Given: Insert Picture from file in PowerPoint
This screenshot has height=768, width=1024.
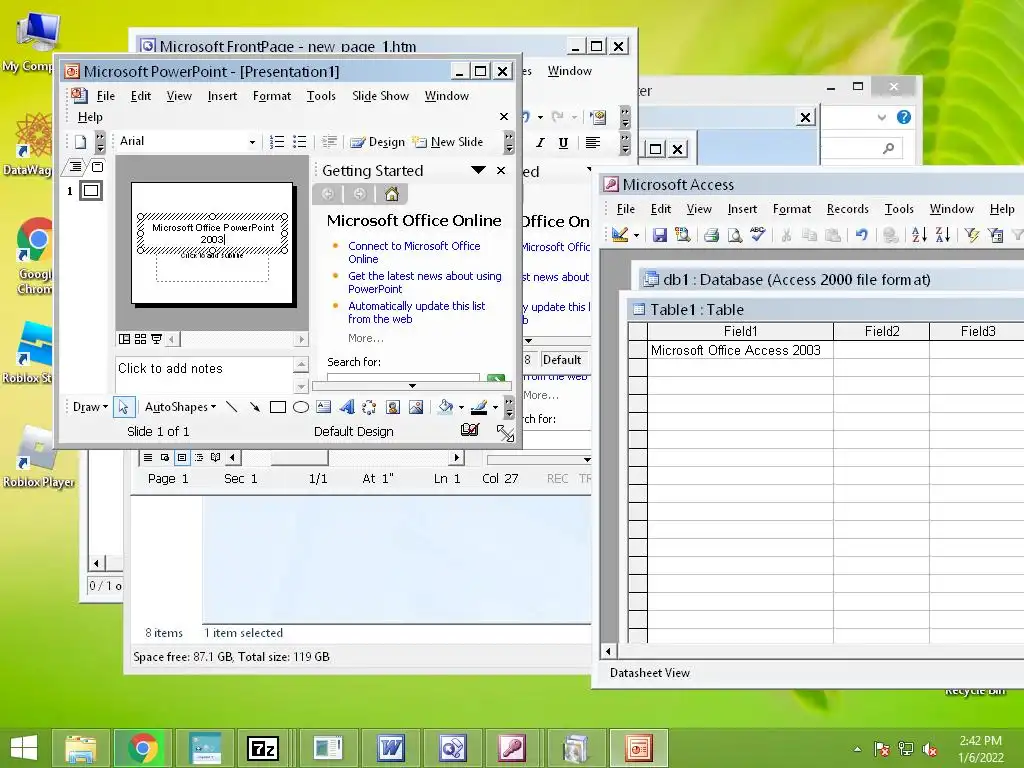Looking at the screenshot, I should 415,407.
